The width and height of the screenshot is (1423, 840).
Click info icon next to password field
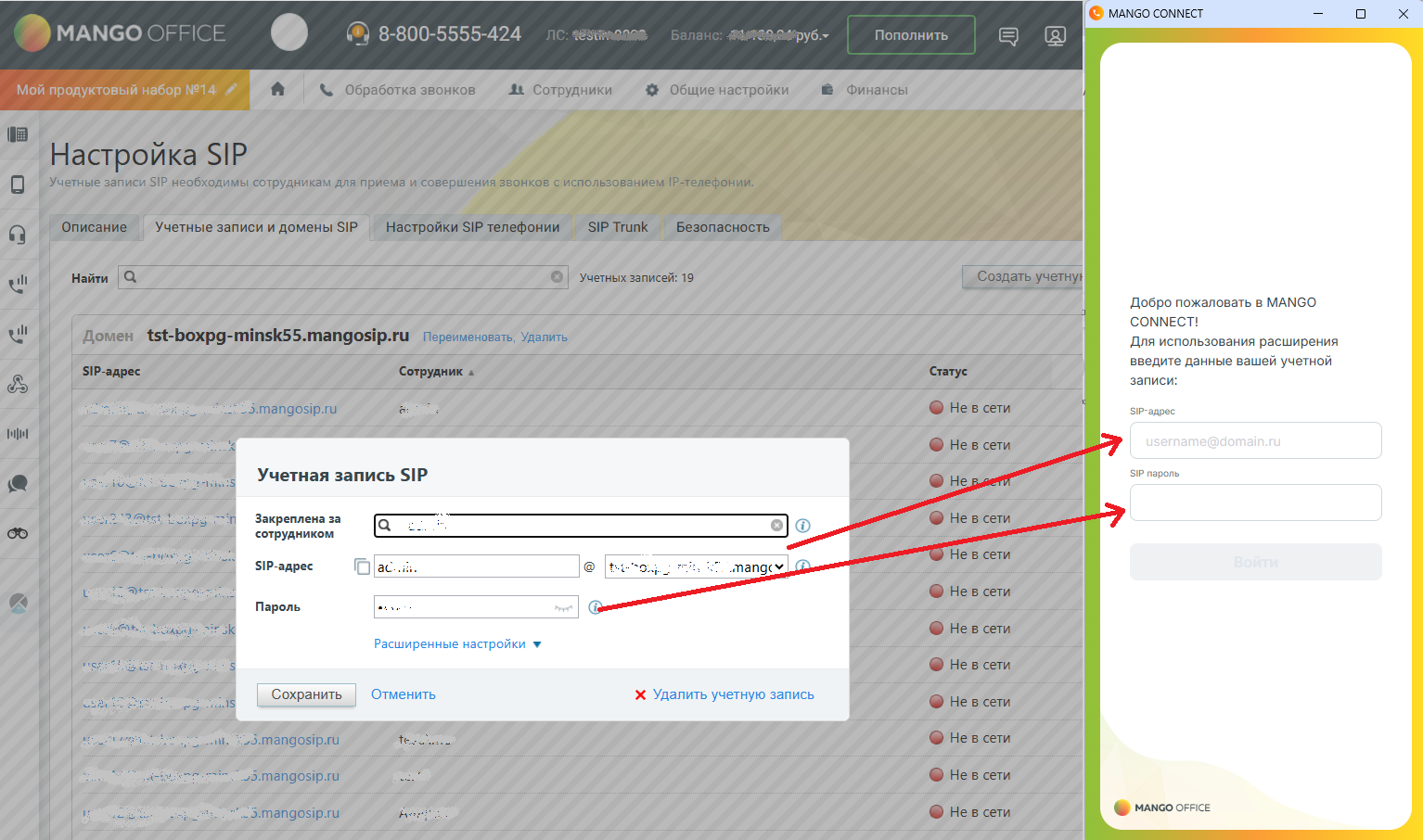coord(595,607)
